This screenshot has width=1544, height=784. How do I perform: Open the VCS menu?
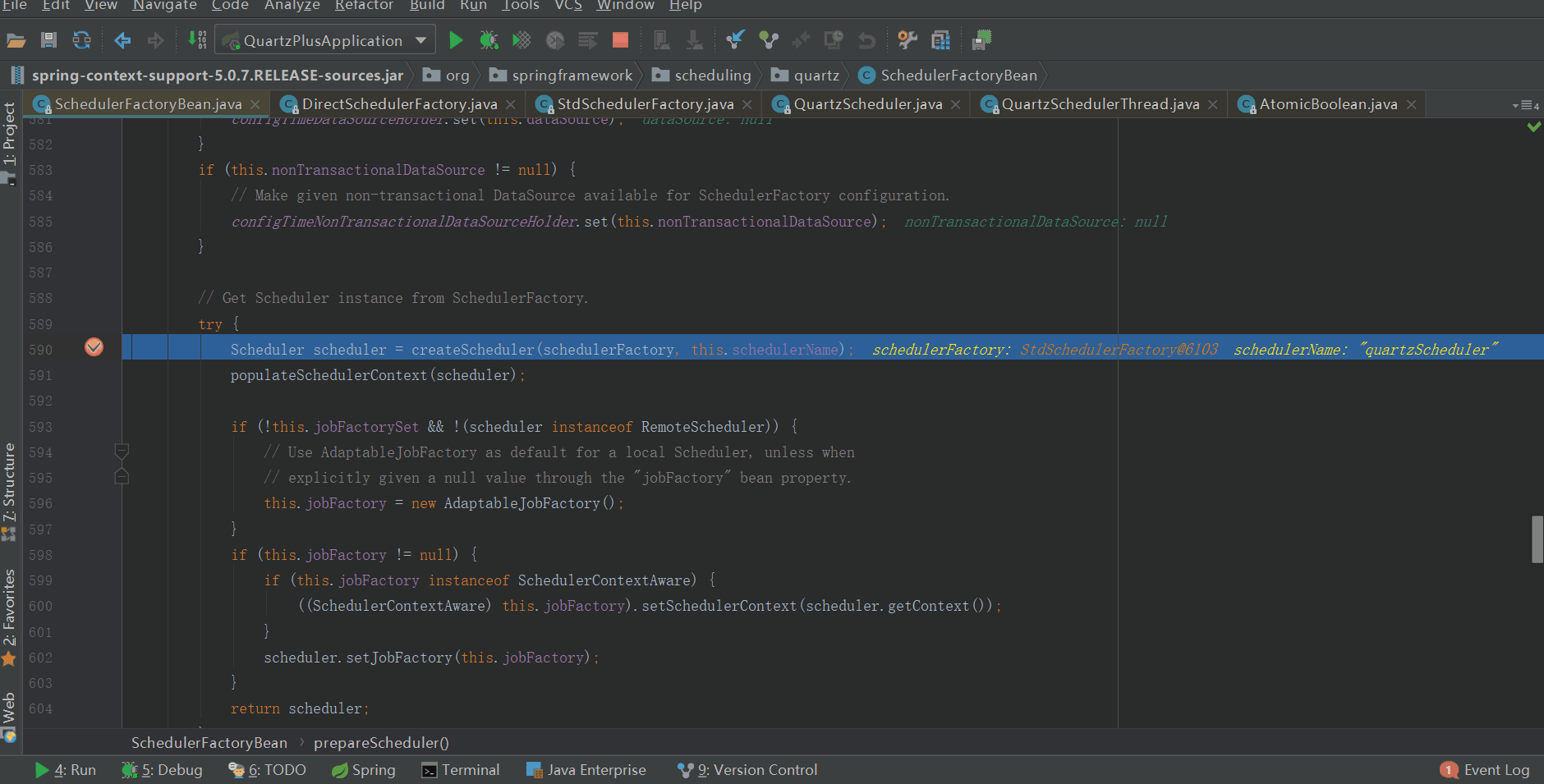coord(568,6)
